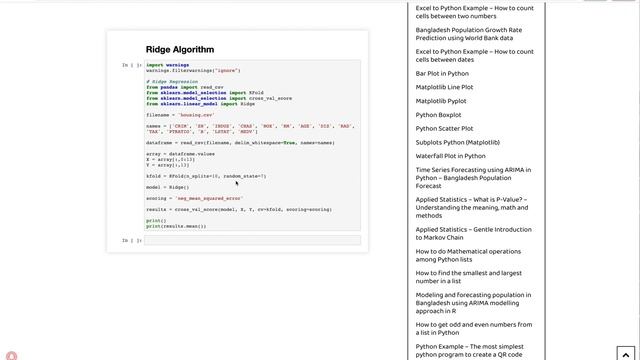Click the 'print(results.mean())' code line
The width and height of the screenshot is (640, 360).
click(176, 226)
